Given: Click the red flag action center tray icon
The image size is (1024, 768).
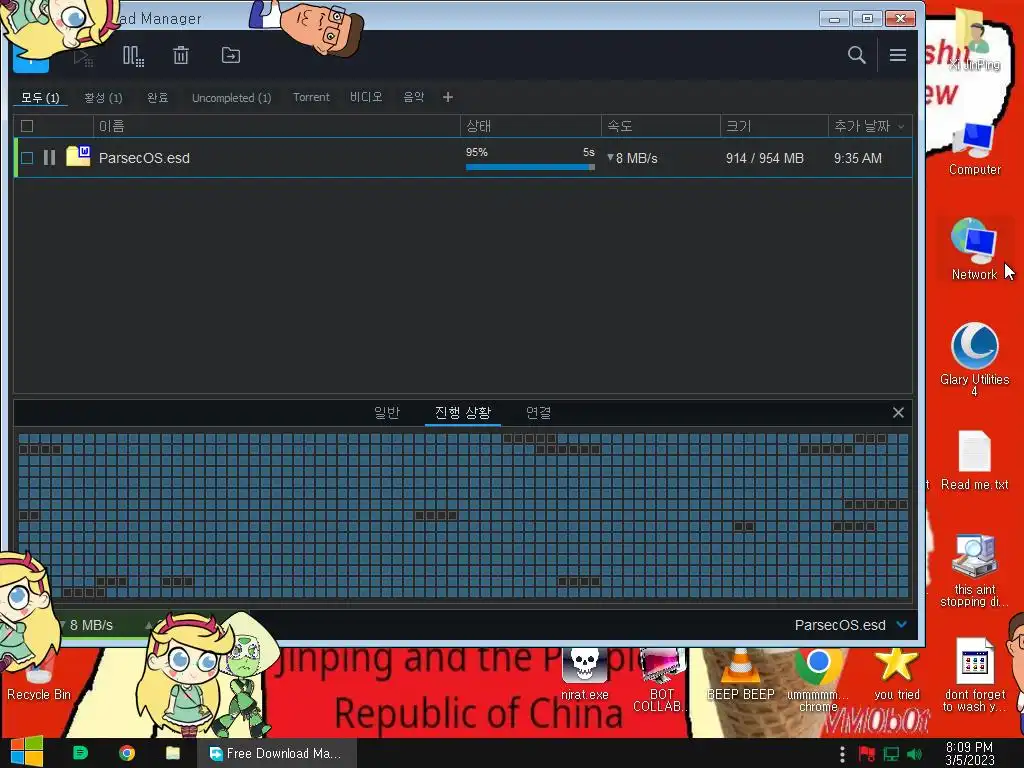Looking at the screenshot, I should point(867,754).
